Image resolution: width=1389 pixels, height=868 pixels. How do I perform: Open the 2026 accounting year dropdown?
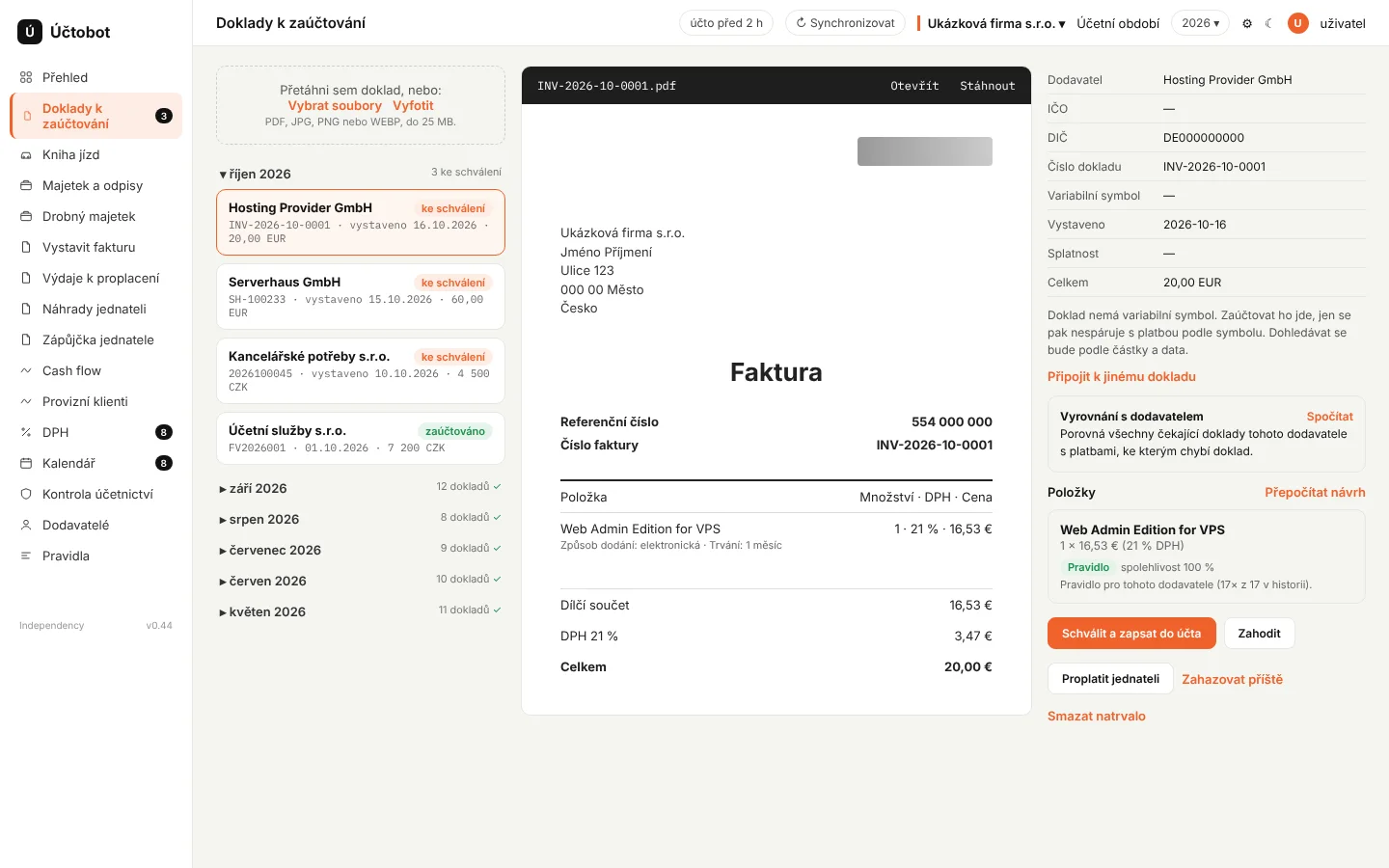[x=1200, y=23]
